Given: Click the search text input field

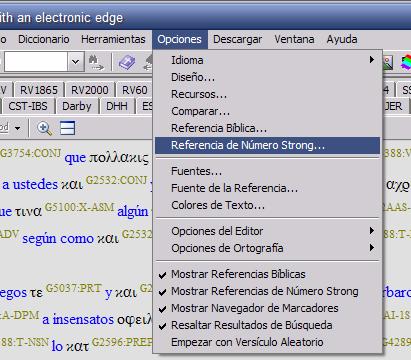Looking at the screenshot, I should click(x=36, y=62).
